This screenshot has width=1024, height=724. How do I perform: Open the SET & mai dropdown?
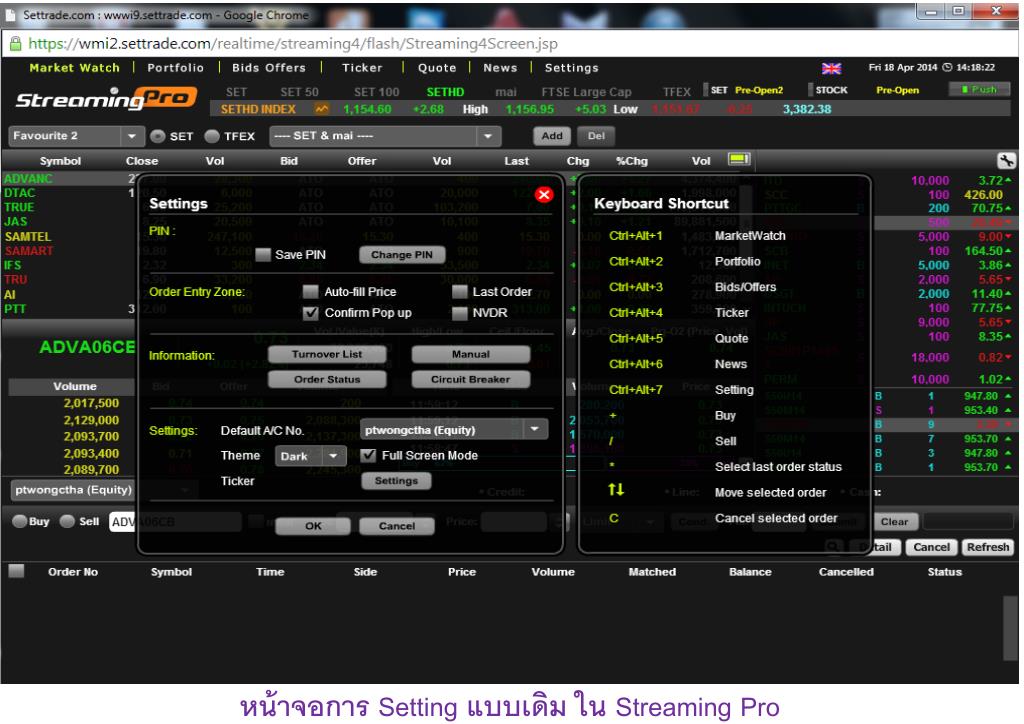coord(385,136)
